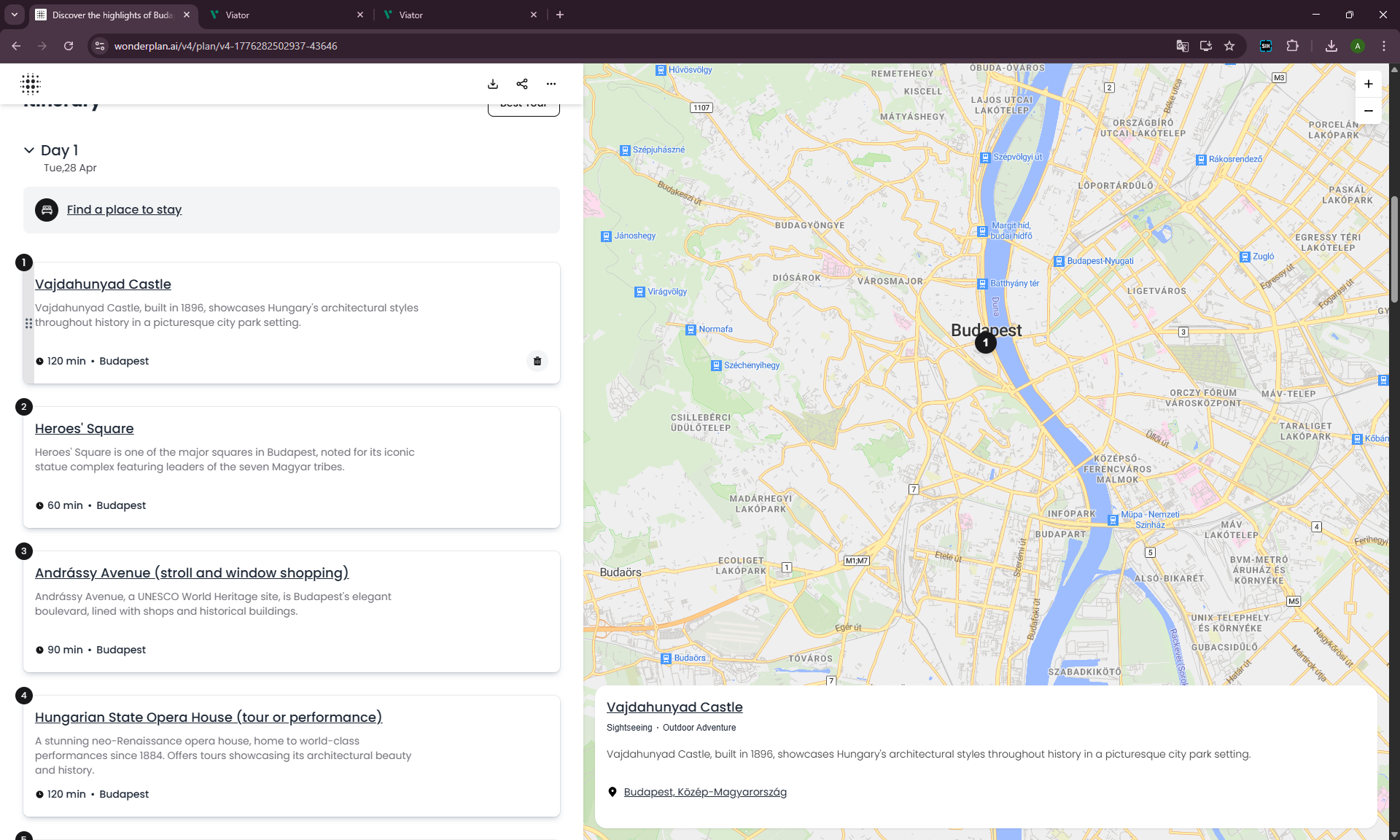Screen dimensions: 1400x840
Task: Click the itinerary download icon
Action: tap(493, 84)
